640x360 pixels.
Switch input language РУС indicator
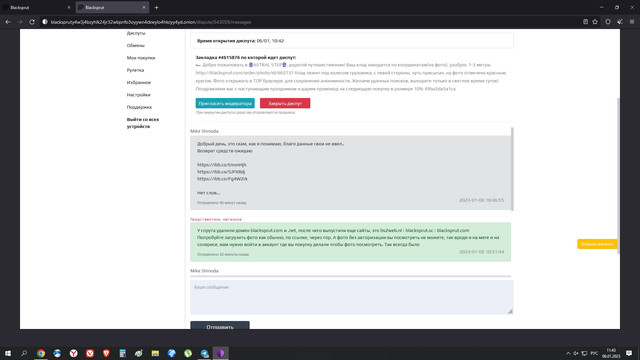pos(594,353)
